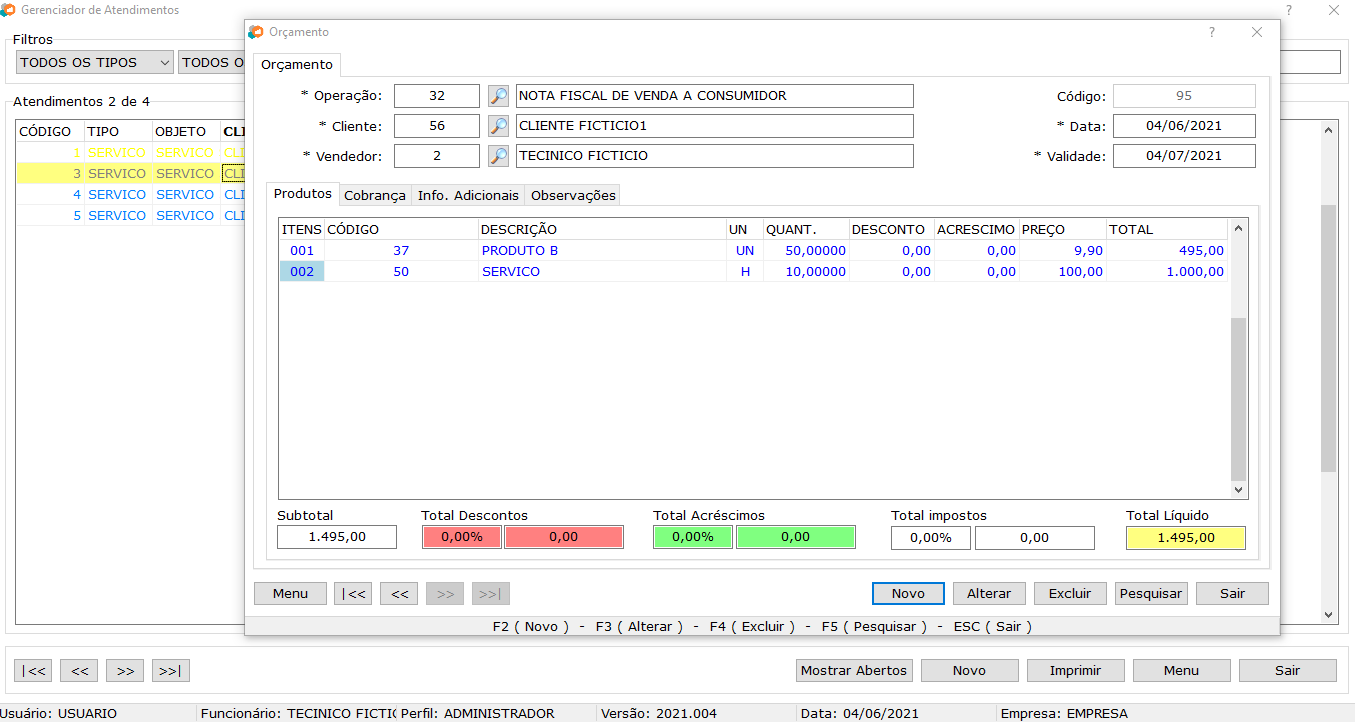Click the search icon beside Cliente field
Screen dimensions: 1355x722
pyautogui.click(x=498, y=126)
